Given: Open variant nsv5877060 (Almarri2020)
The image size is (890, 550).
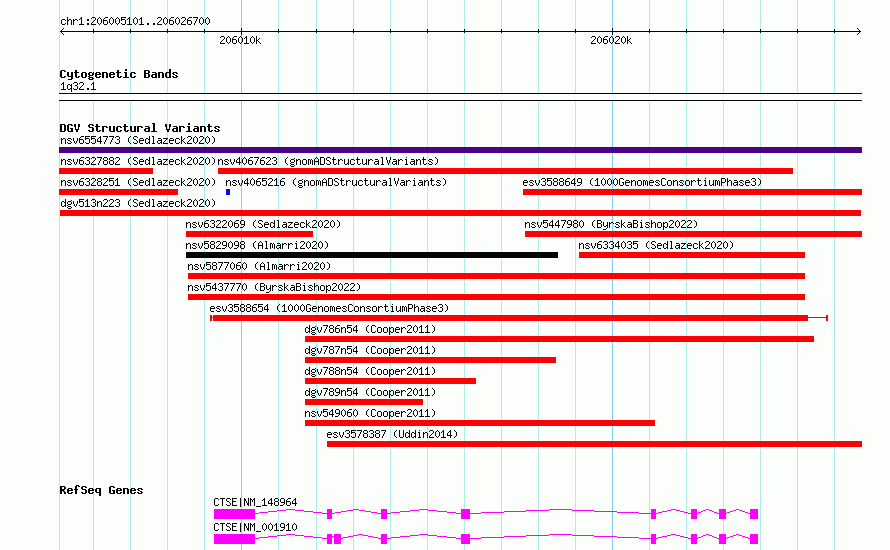Looking at the screenshot, I should [259, 266].
